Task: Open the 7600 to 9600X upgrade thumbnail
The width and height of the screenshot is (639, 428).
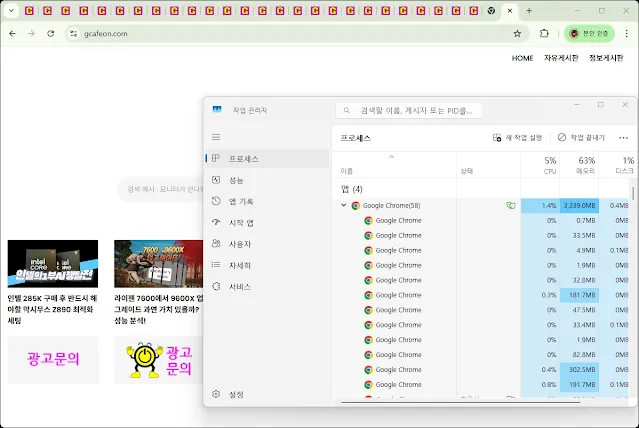Action: tap(159, 264)
